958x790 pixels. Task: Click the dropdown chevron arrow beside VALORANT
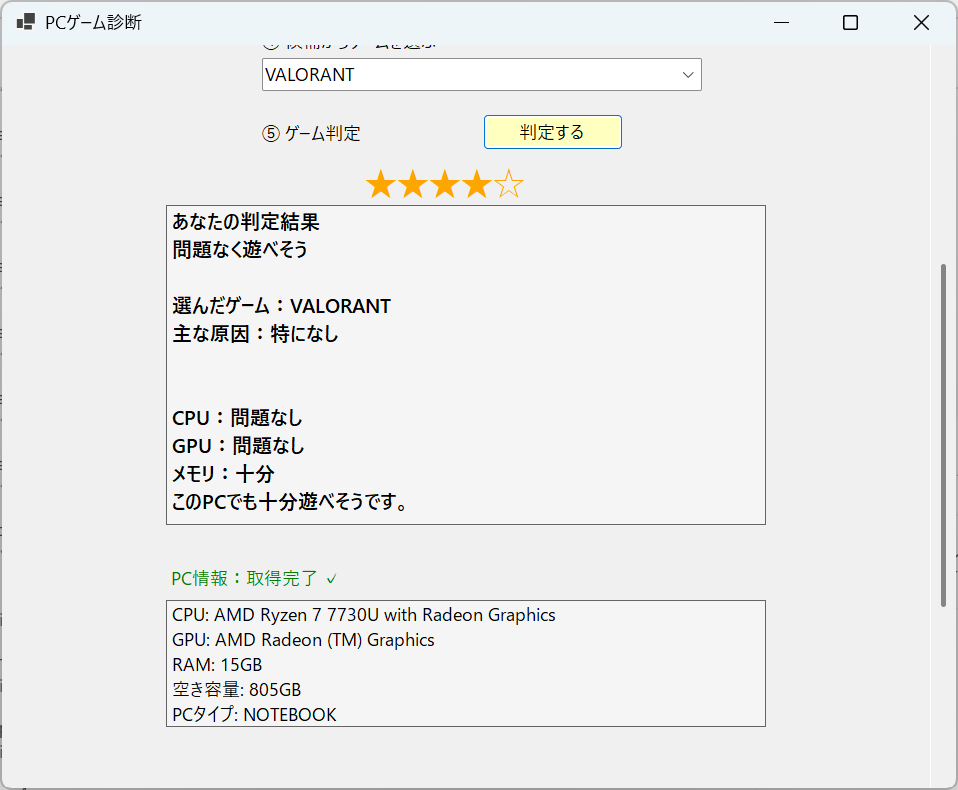[688, 75]
